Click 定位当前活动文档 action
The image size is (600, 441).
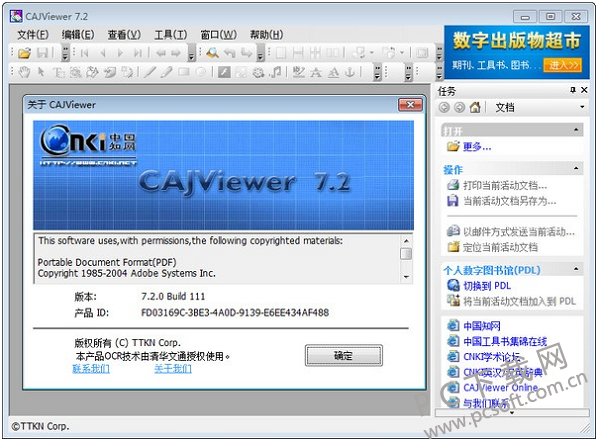(501, 247)
